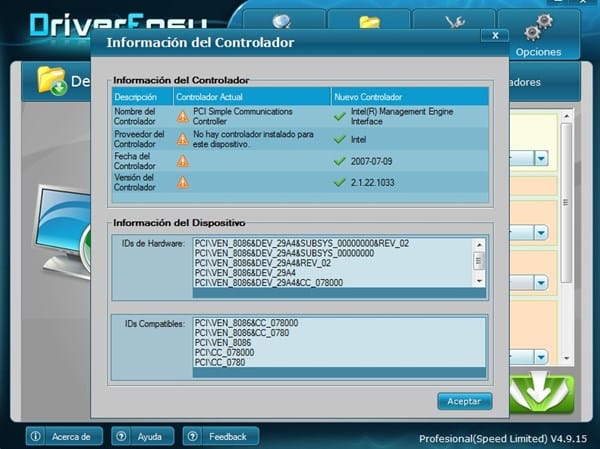Click warning icon beside PCI Simple Communications

[x=182, y=117]
